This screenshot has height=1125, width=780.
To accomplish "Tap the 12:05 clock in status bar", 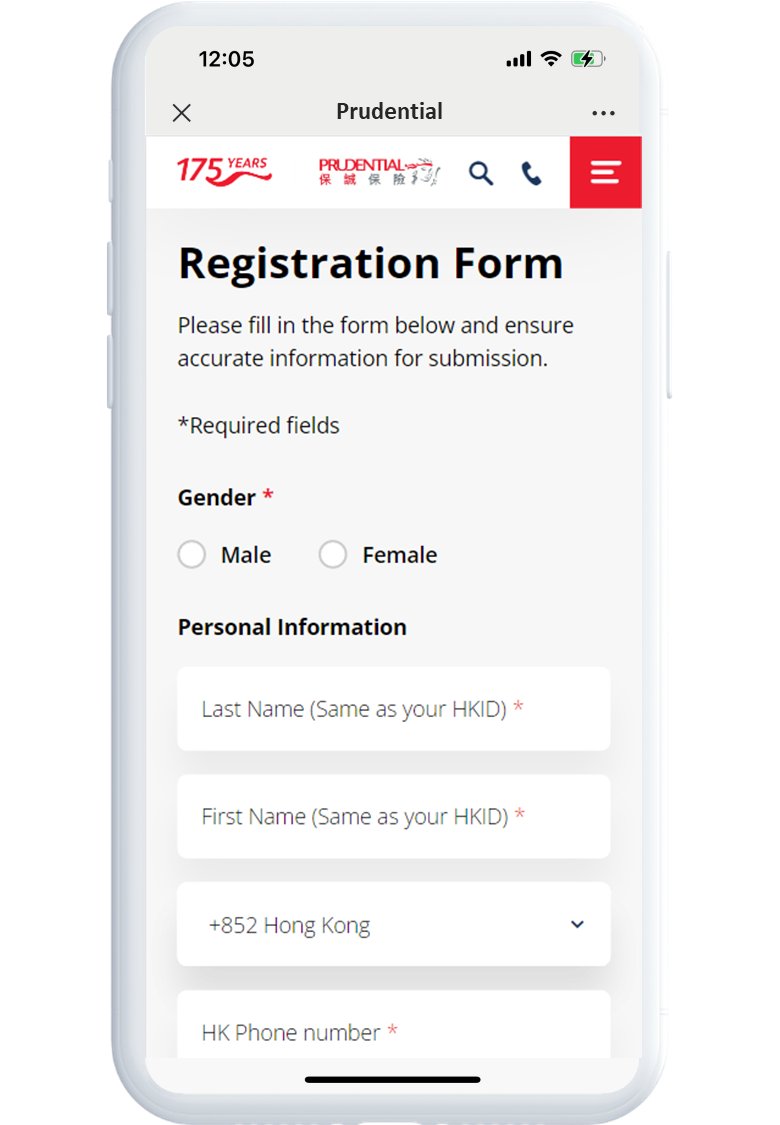I will pyautogui.click(x=226, y=59).
